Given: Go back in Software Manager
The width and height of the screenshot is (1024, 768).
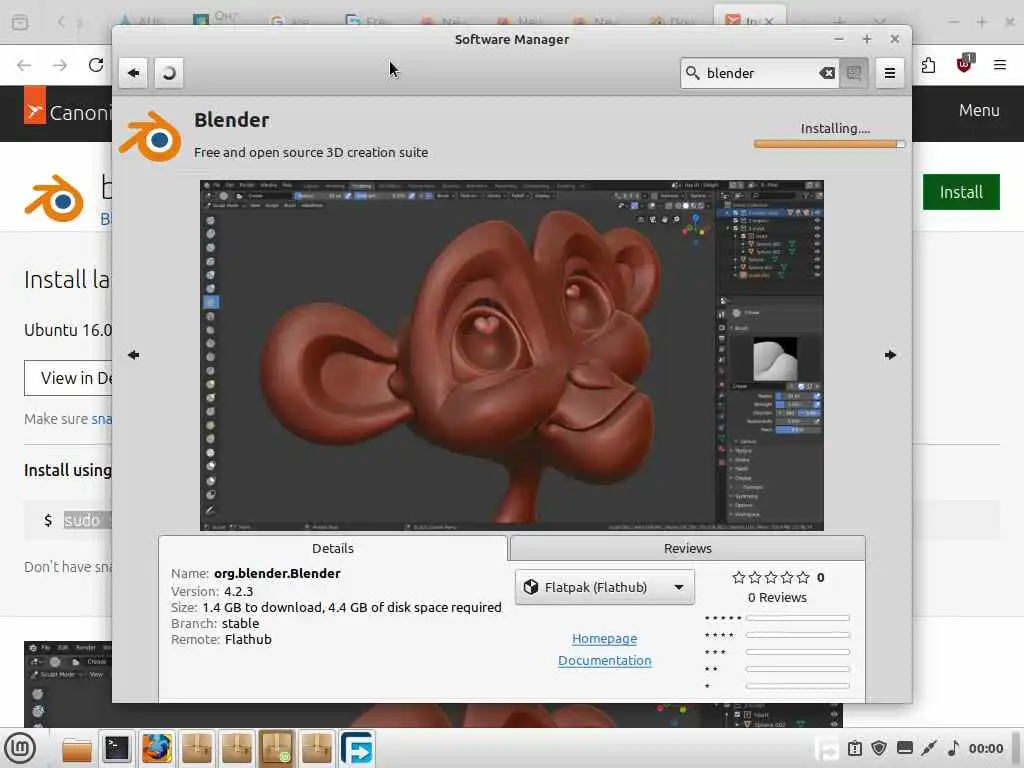Looking at the screenshot, I should [134, 73].
